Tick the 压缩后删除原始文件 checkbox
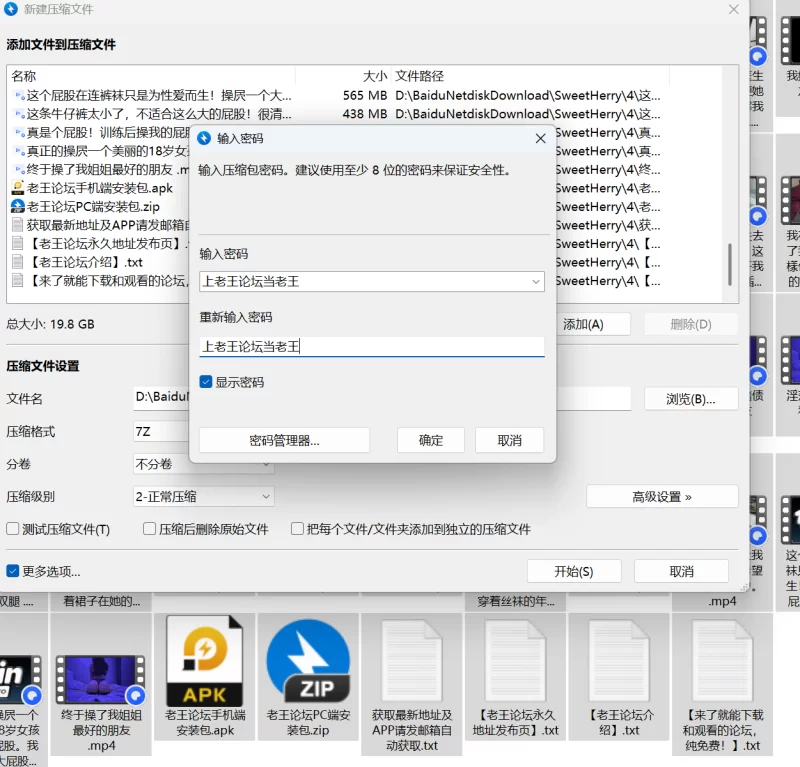The width and height of the screenshot is (800, 767). (150, 529)
